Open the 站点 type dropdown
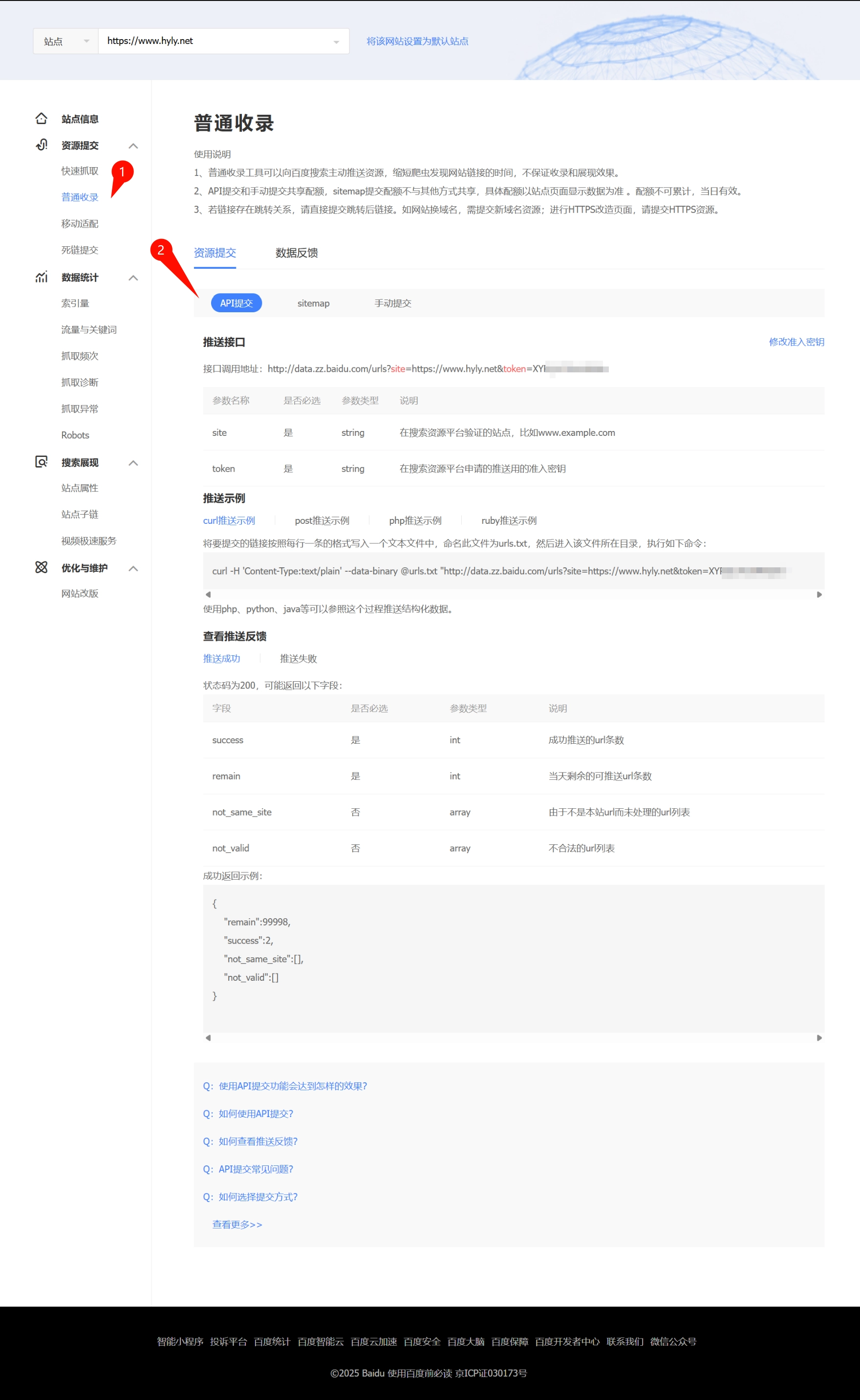Screen dimensions: 860x1400 [66, 42]
